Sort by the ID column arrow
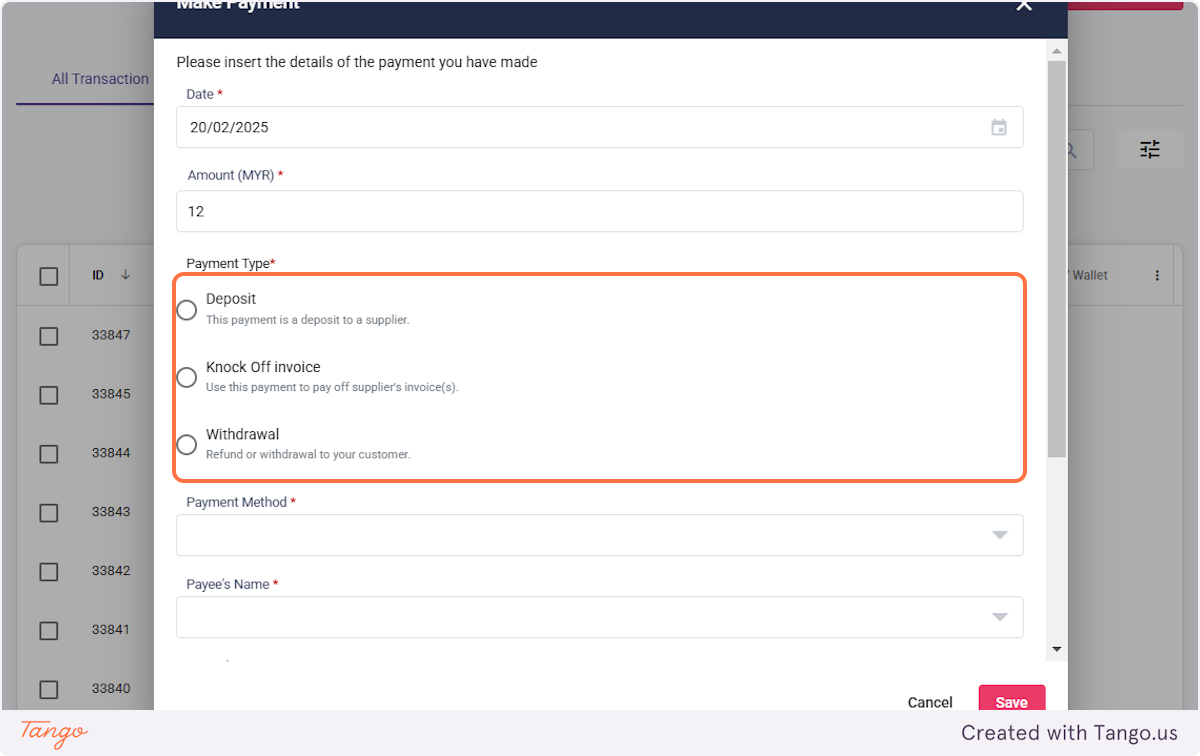 pos(125,275)
